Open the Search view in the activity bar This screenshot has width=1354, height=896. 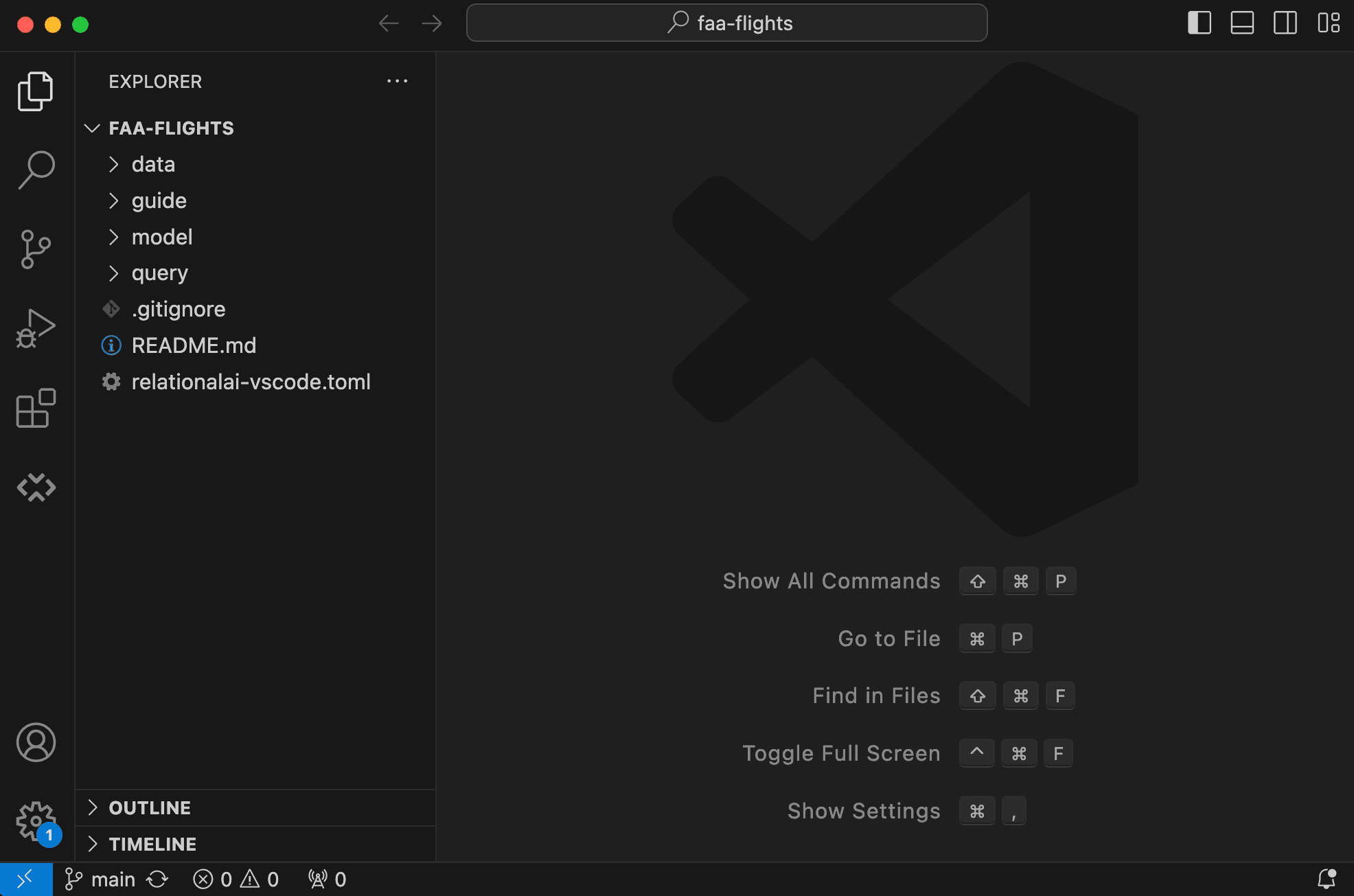[x=36, y=170]
